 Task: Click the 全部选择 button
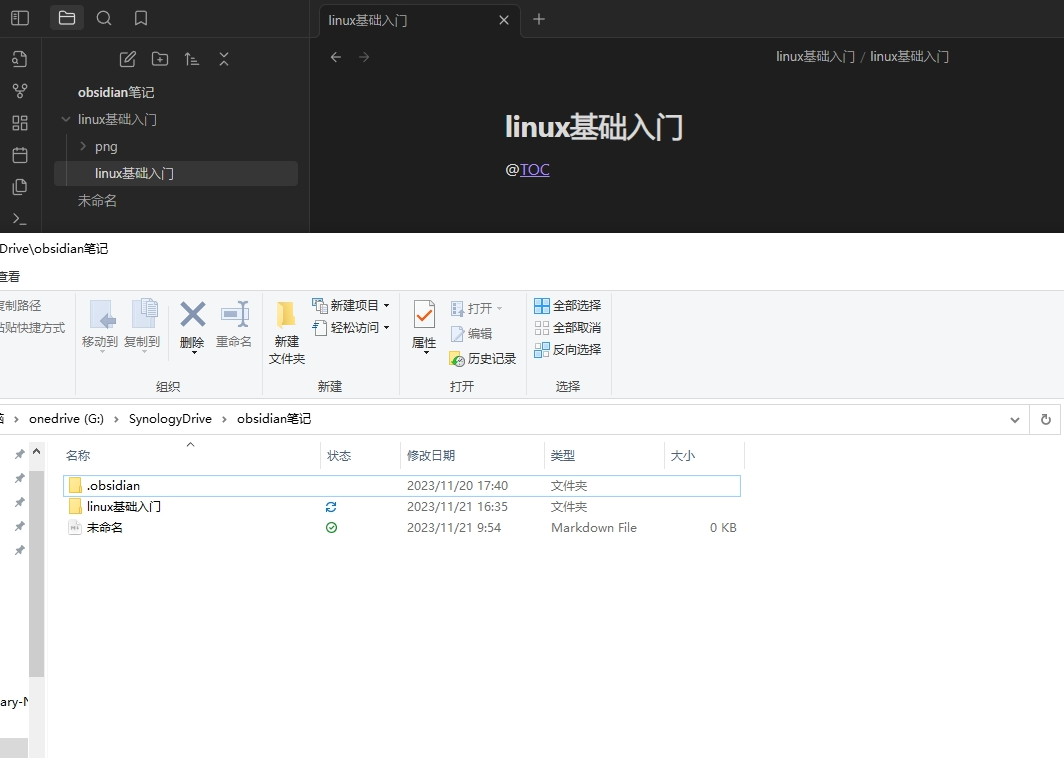pos(568,305)
